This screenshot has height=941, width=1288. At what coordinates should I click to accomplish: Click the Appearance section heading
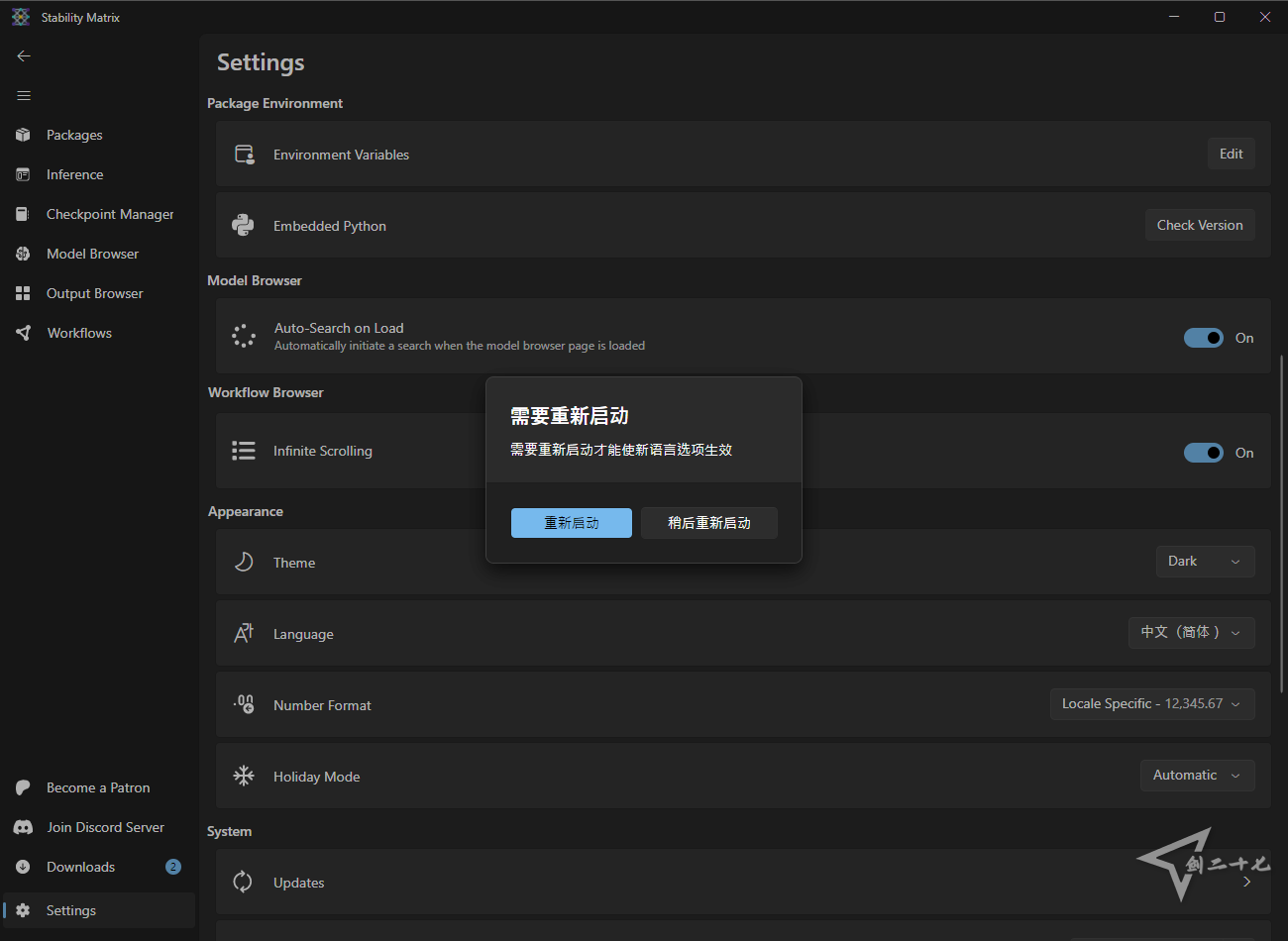246,511
